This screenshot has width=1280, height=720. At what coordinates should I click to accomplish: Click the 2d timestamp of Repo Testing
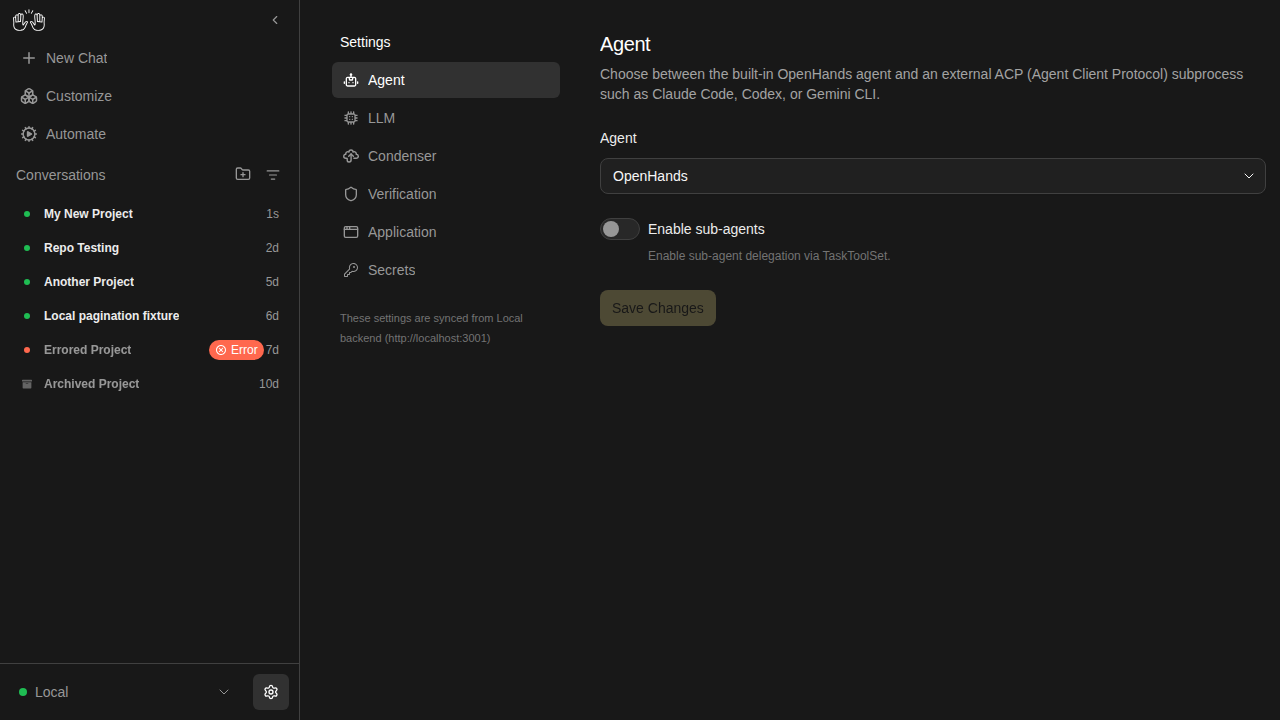tap(272, 248)
